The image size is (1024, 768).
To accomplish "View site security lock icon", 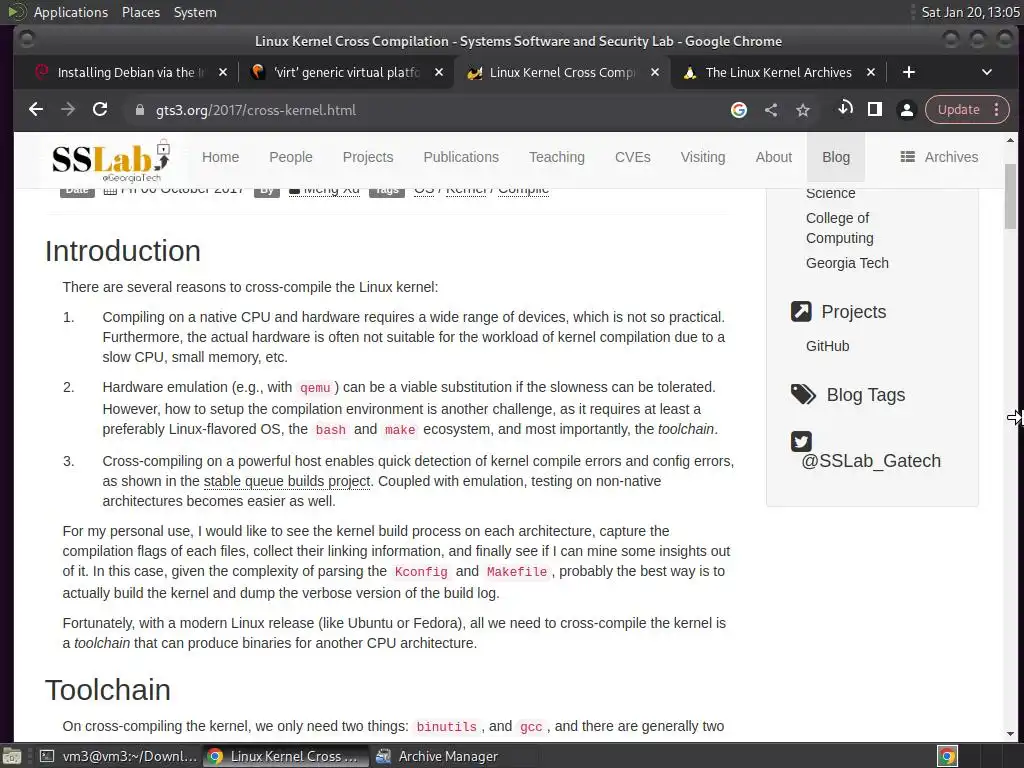I will [x=139, y=110].
